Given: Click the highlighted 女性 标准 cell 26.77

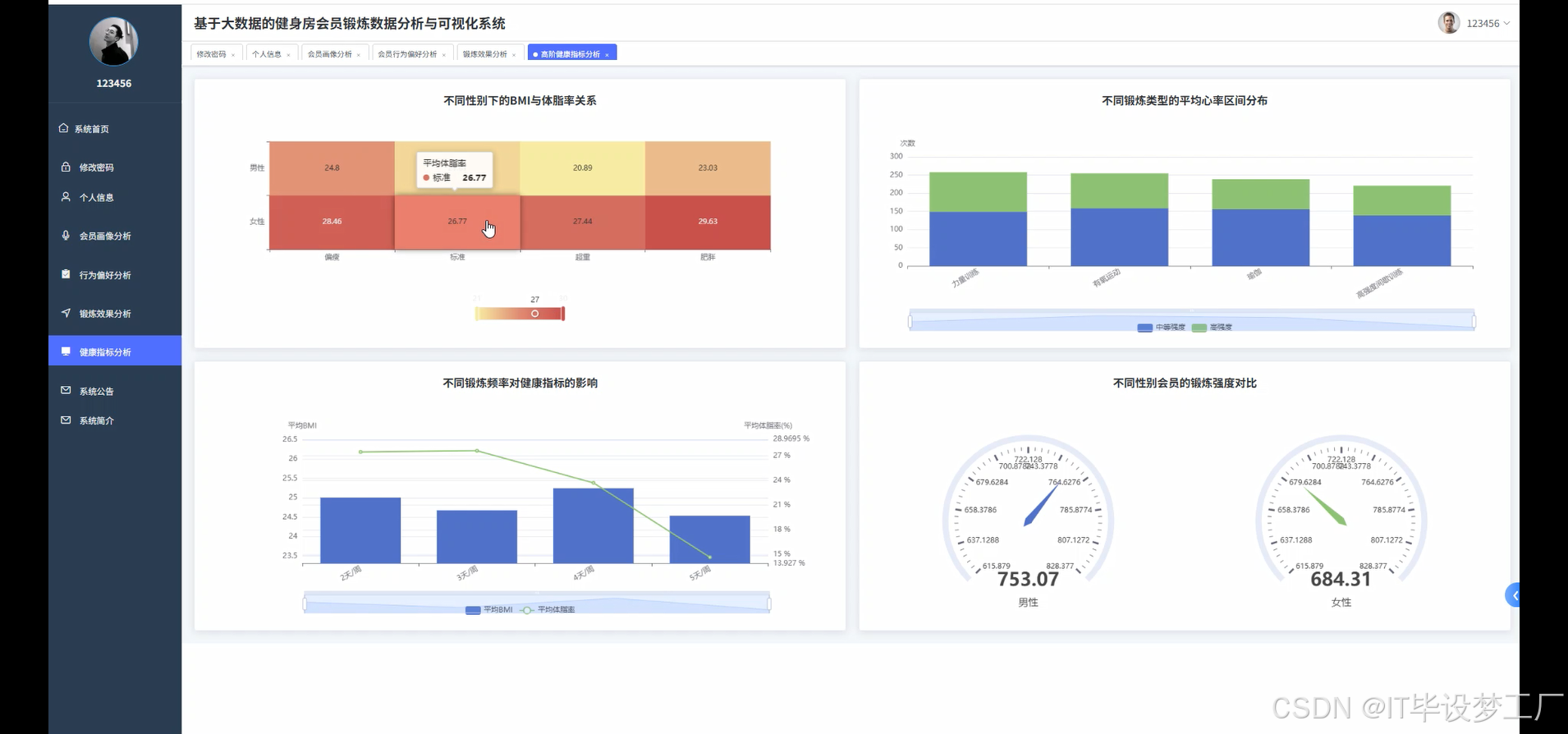Looking at the screenshot, I should 457,222.
